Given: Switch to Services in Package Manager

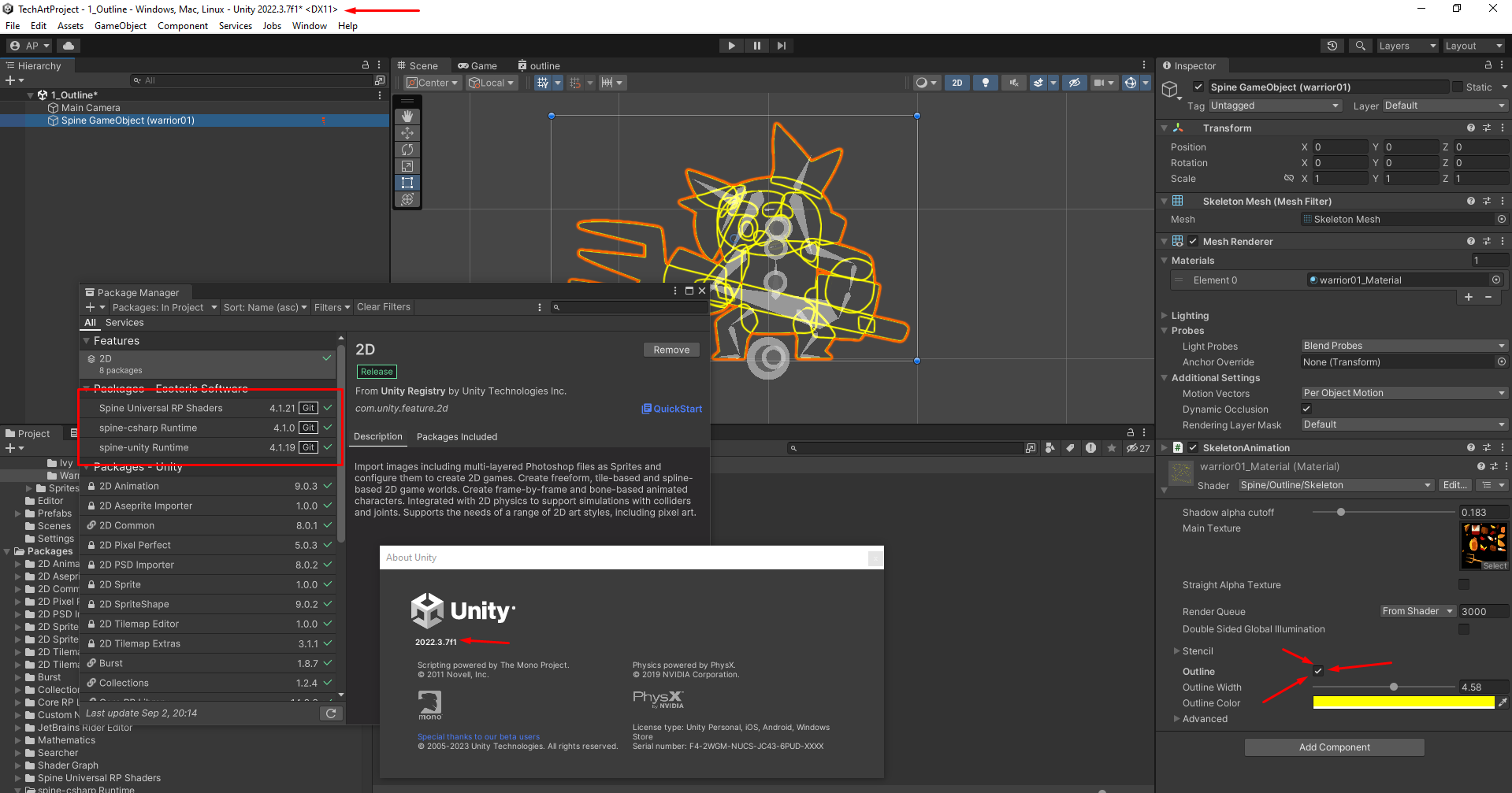Looking at the screenshot, I should (x=124, y=323).
